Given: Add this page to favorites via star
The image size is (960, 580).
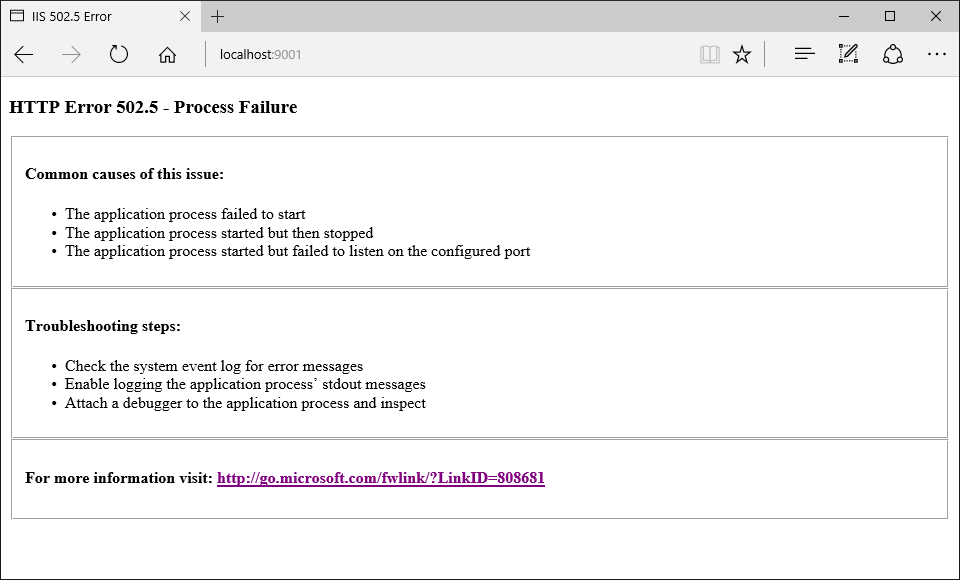Looking at the screenshot, I should (741, 54).
